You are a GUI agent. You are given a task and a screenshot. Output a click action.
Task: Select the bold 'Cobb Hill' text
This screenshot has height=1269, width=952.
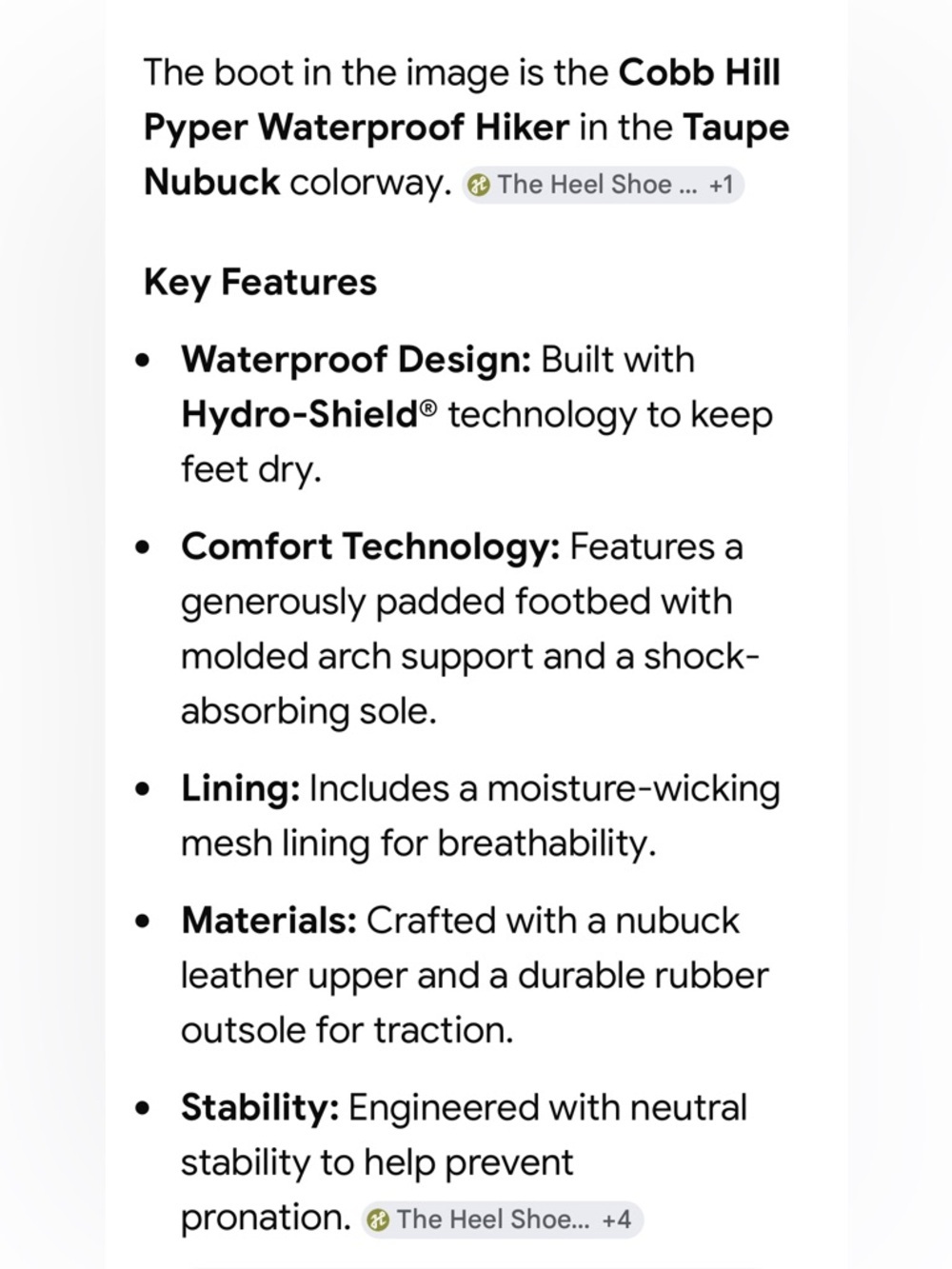700,72
